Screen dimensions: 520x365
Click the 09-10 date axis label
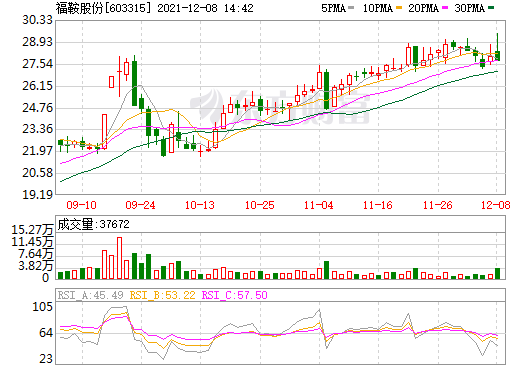coord(81,205)
